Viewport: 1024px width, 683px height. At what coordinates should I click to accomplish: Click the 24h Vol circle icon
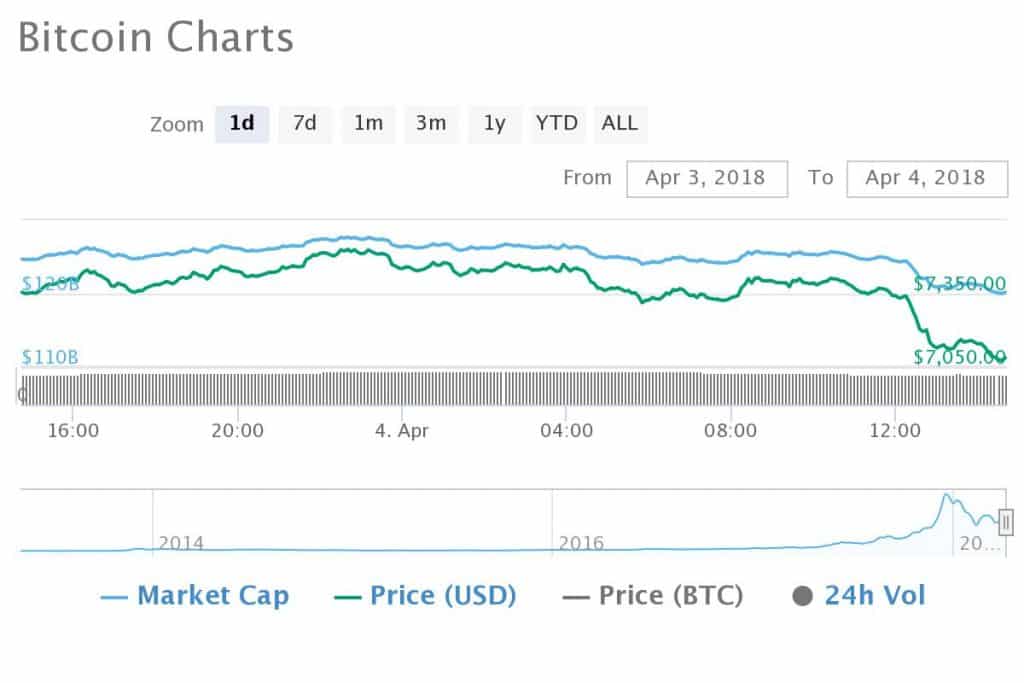click(802, 597)
